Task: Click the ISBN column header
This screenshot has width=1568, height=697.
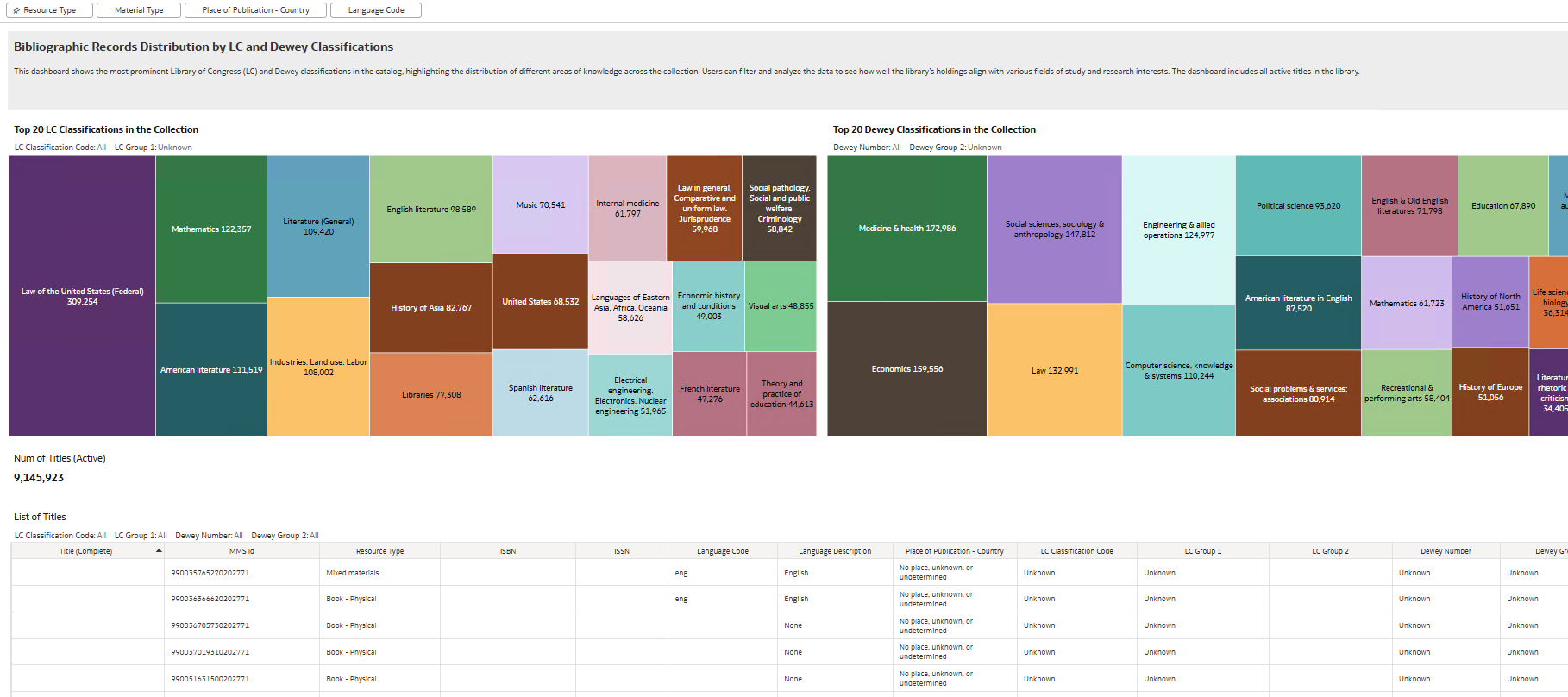Action: click(508, 551)
